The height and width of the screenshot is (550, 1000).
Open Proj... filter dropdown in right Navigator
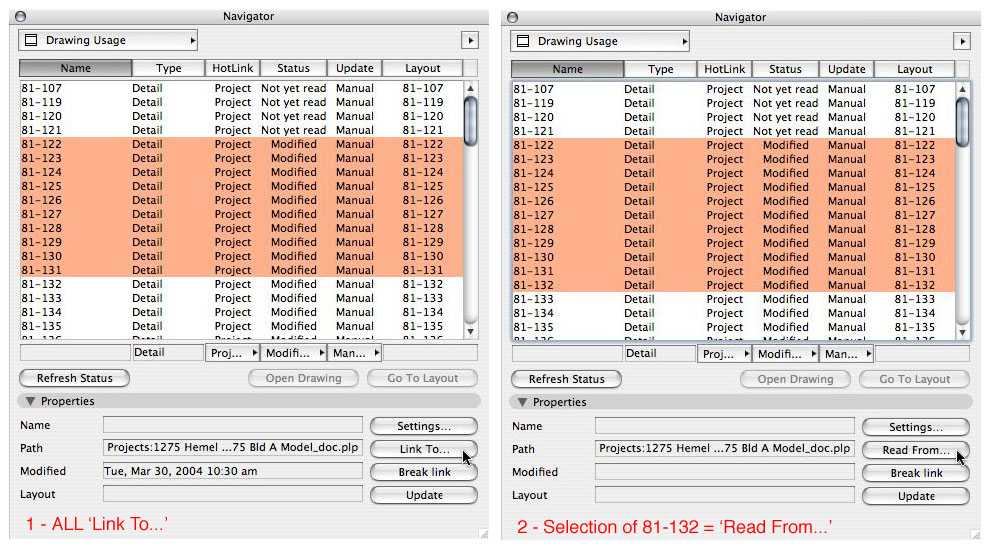click(x=724, y=354)
